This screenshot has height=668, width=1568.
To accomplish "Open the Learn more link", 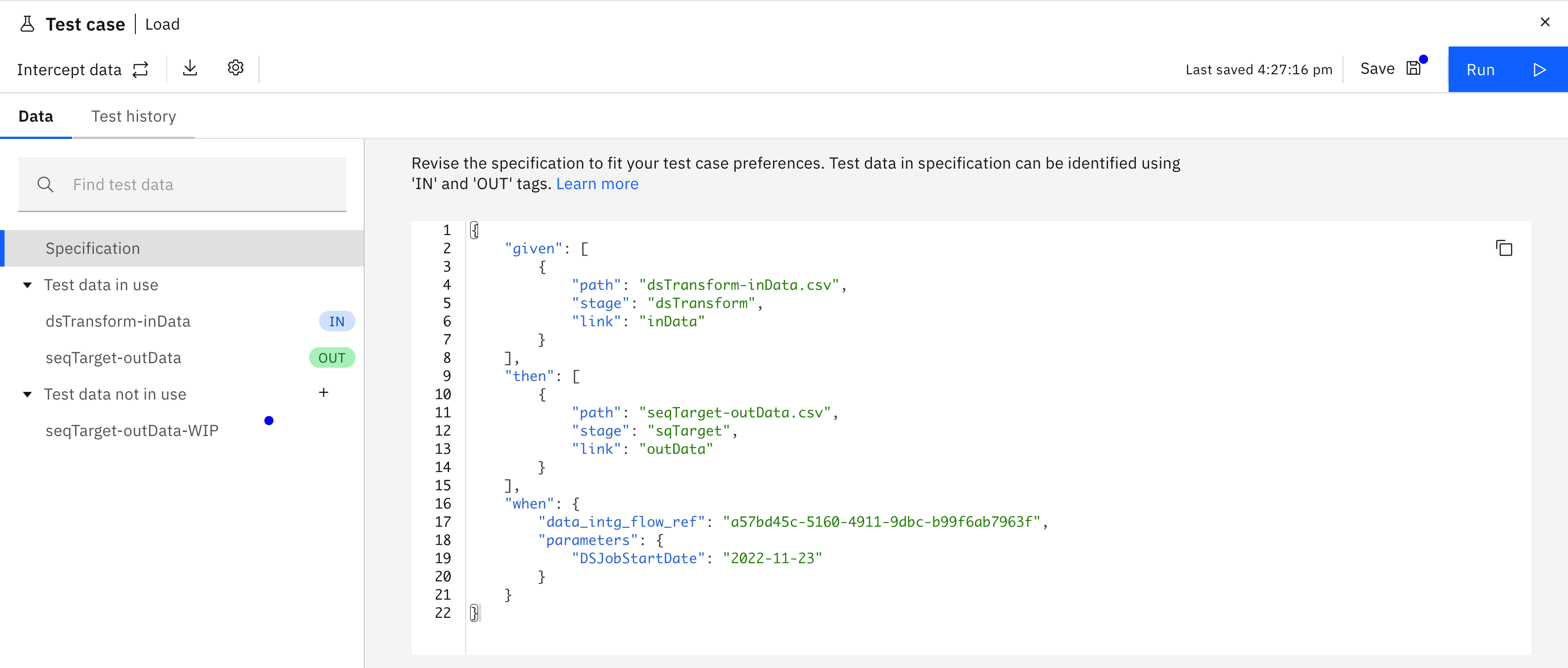I will tap(597, 184).
